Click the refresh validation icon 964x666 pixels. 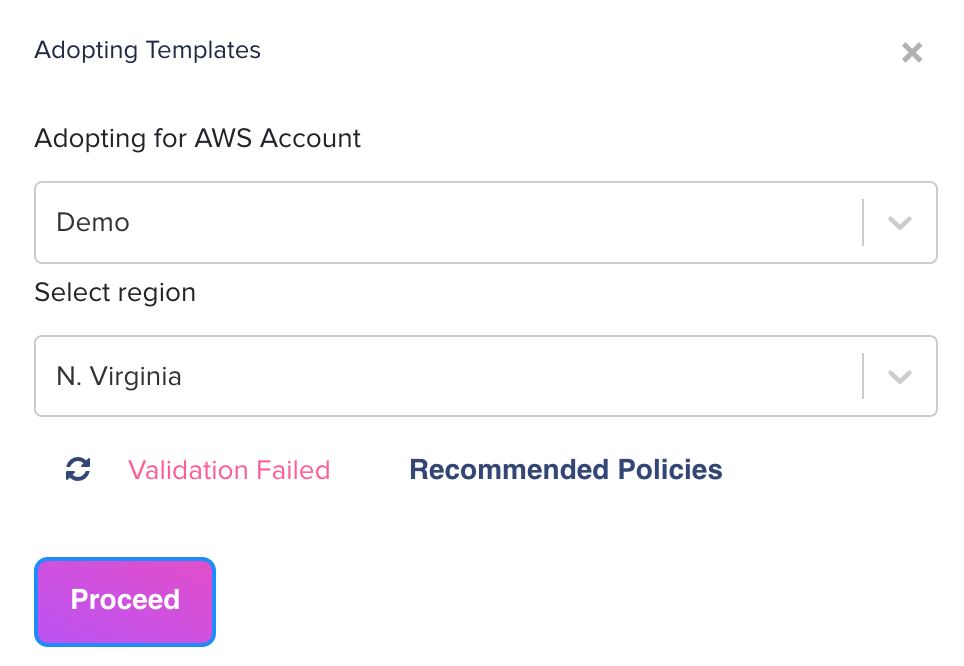(78, 469)
